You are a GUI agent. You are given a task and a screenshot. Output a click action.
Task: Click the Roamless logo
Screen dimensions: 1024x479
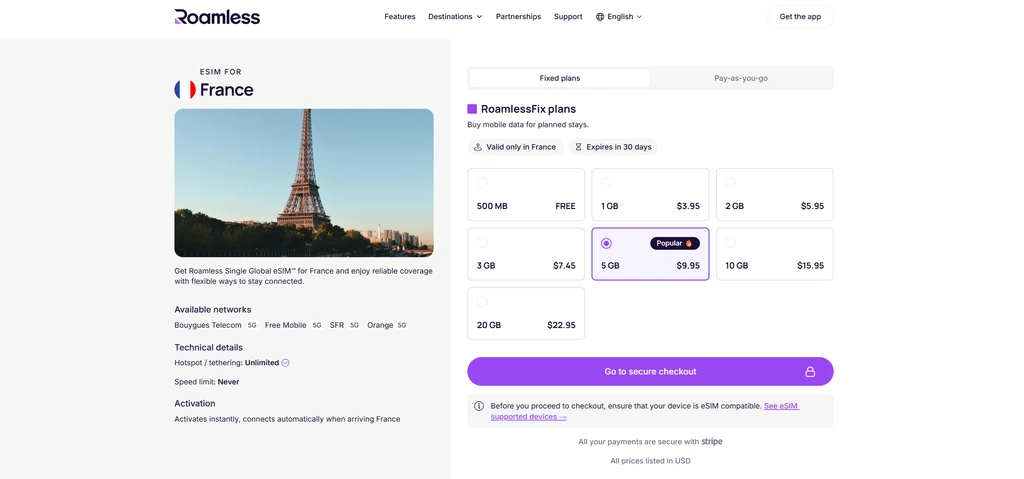tap(217, 16)
